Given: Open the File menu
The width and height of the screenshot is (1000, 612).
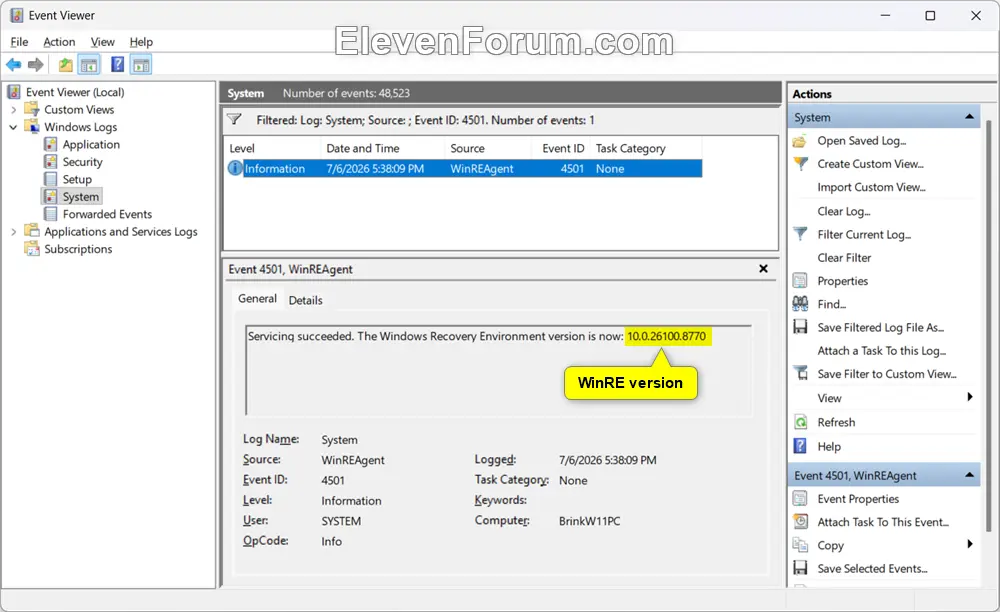Looking at the screenshot, I should tap(19, 42).
